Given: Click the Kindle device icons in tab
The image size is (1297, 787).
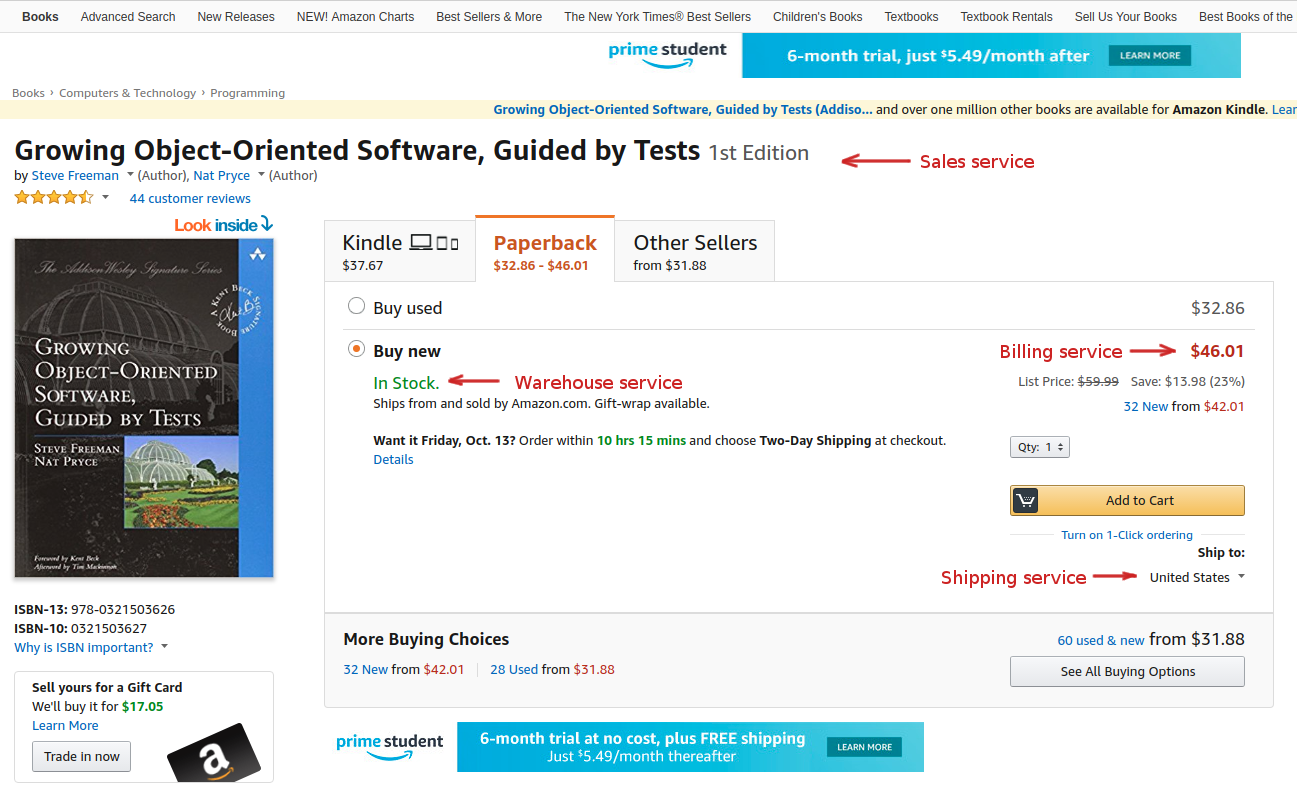Looking at the screenshot, I should (x=434, y=243).
